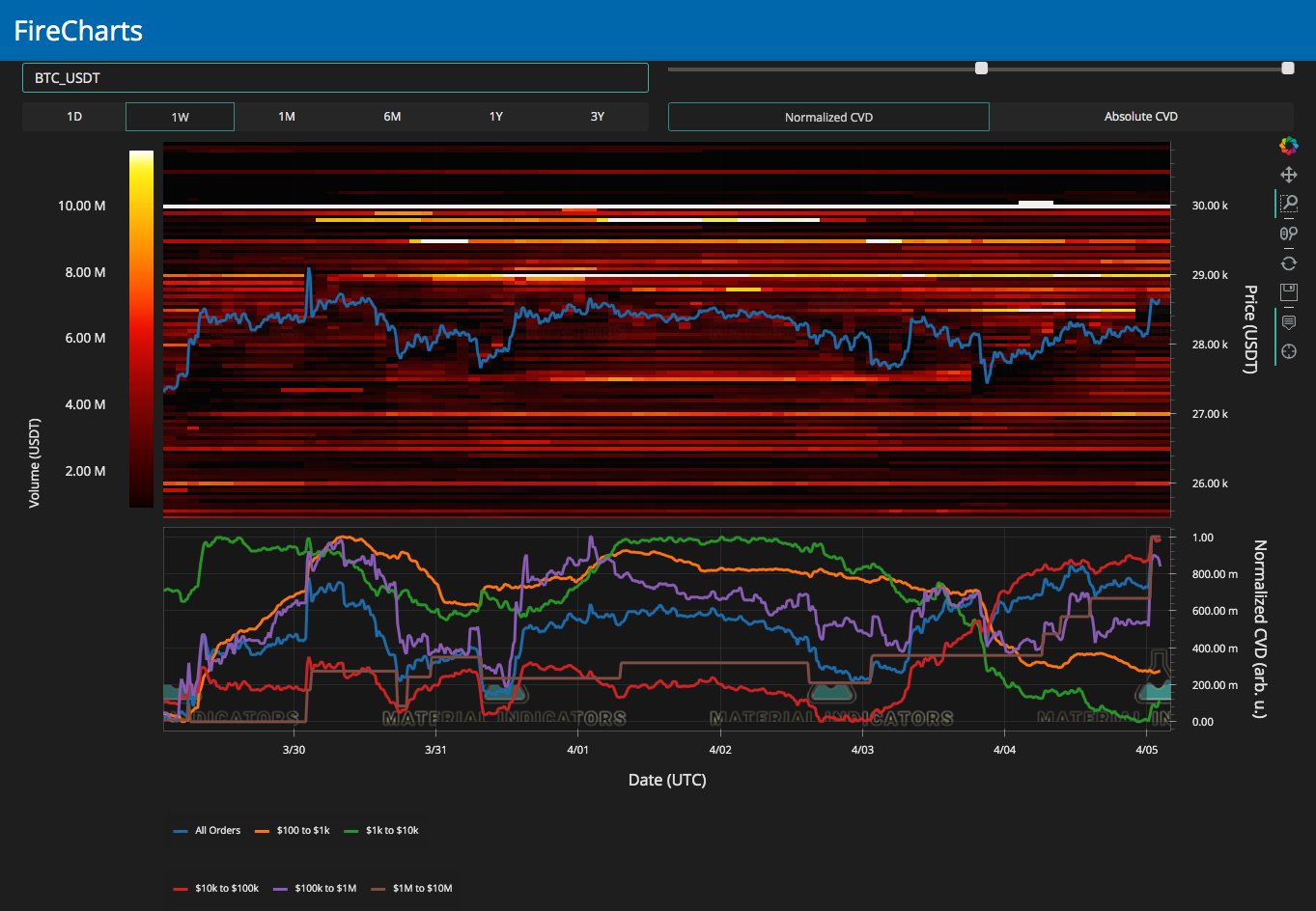This screenshot has height=911, width=1316.
Task: Toggle All Orders legend series
Action: point(207,830)
